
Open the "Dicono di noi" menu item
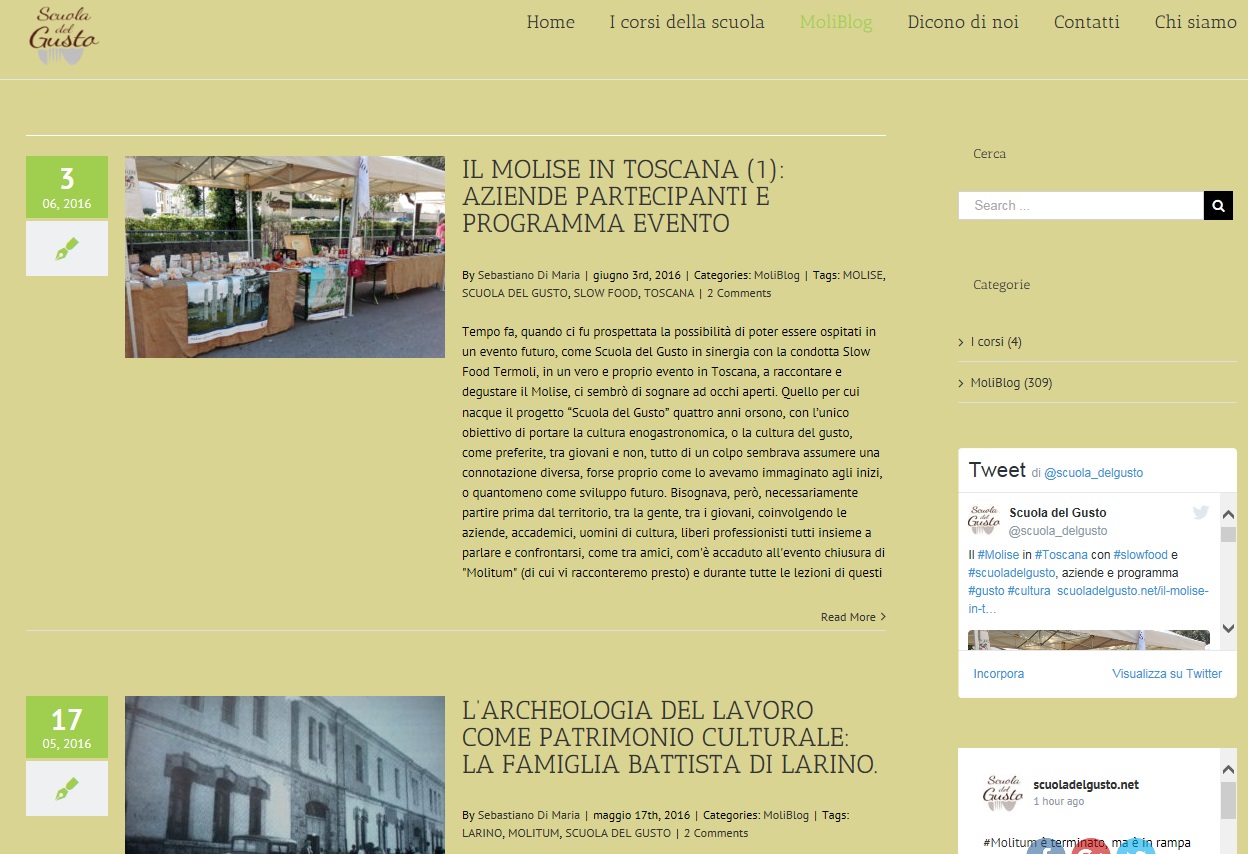(963, 22)
